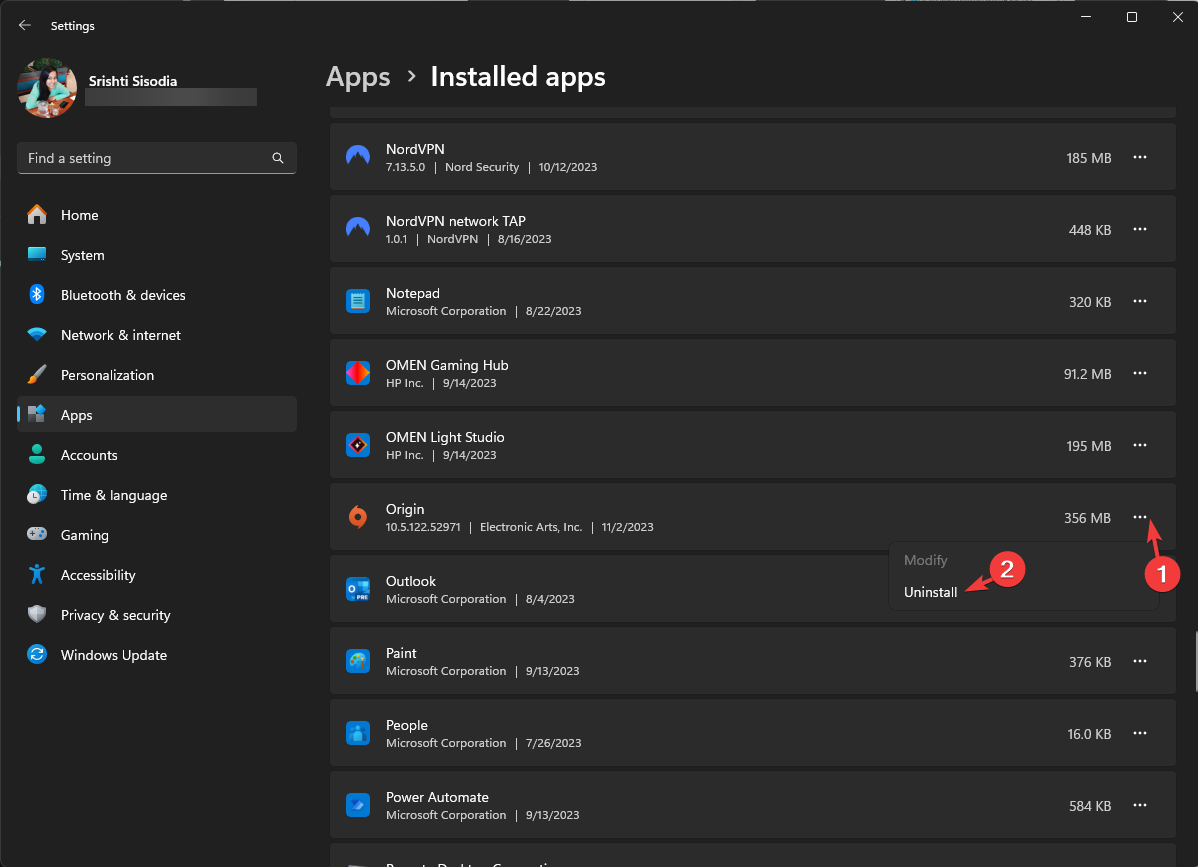Click the back arrow in Settings title bar
The image size is (1198, 867).
pos(24,25)
